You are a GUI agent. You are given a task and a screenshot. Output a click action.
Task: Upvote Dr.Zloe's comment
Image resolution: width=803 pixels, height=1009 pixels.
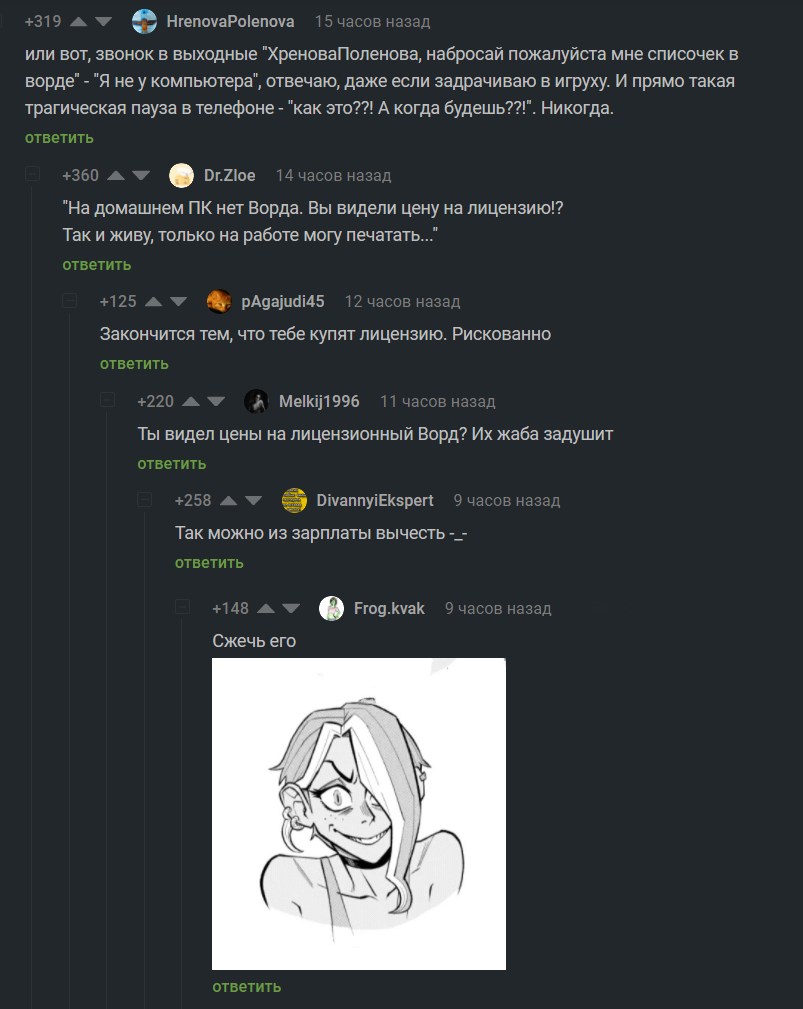pos(116,176)
